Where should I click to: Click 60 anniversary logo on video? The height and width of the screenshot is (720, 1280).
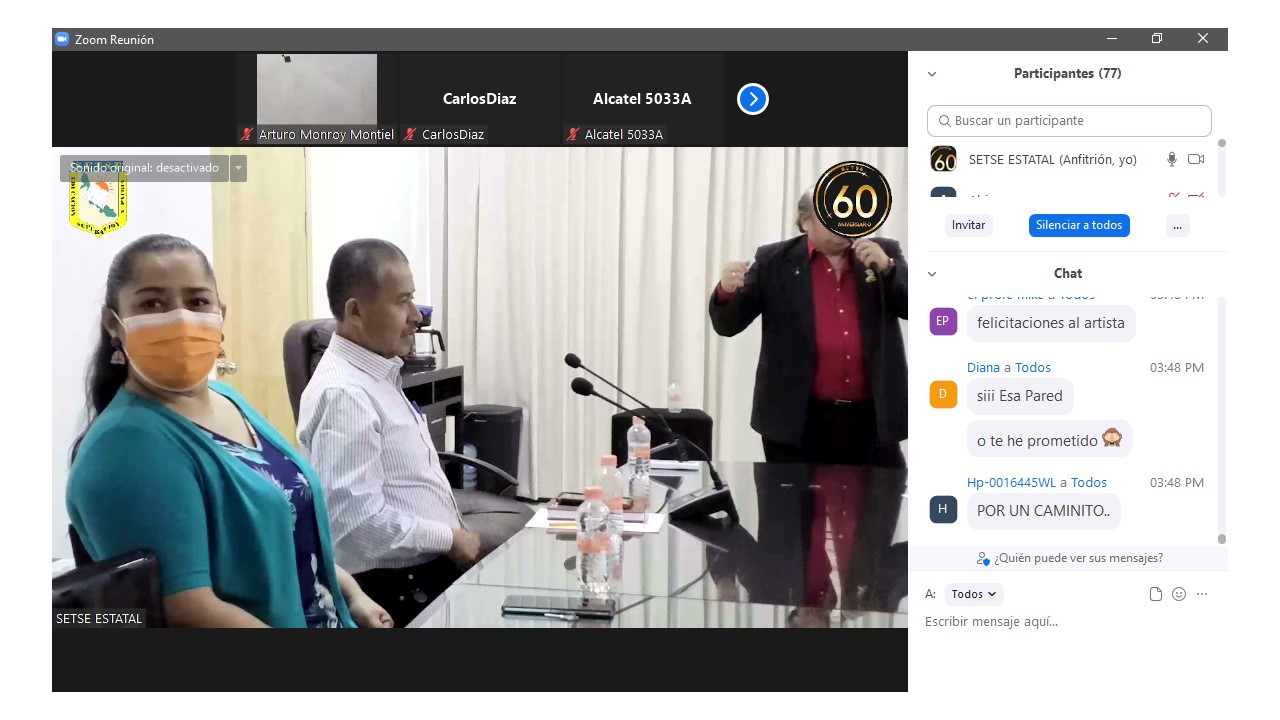pos(852,201)
